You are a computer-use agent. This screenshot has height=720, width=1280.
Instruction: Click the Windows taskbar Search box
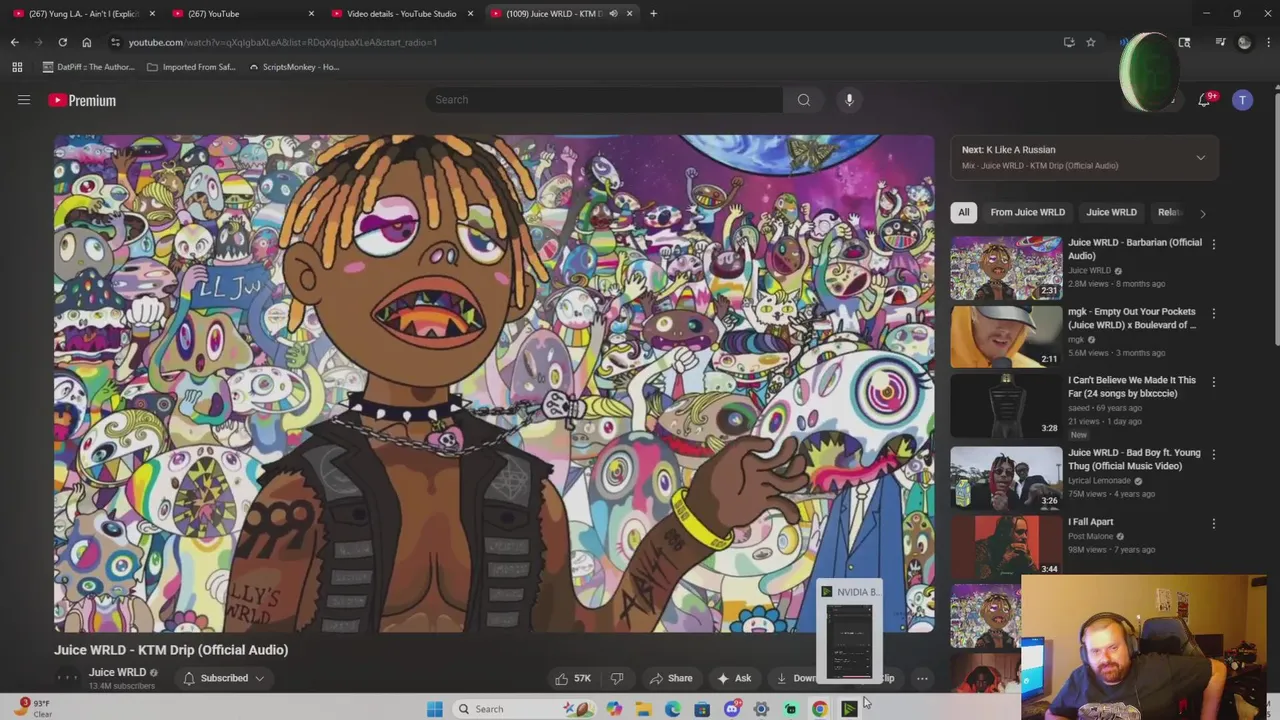coord(522,709)
